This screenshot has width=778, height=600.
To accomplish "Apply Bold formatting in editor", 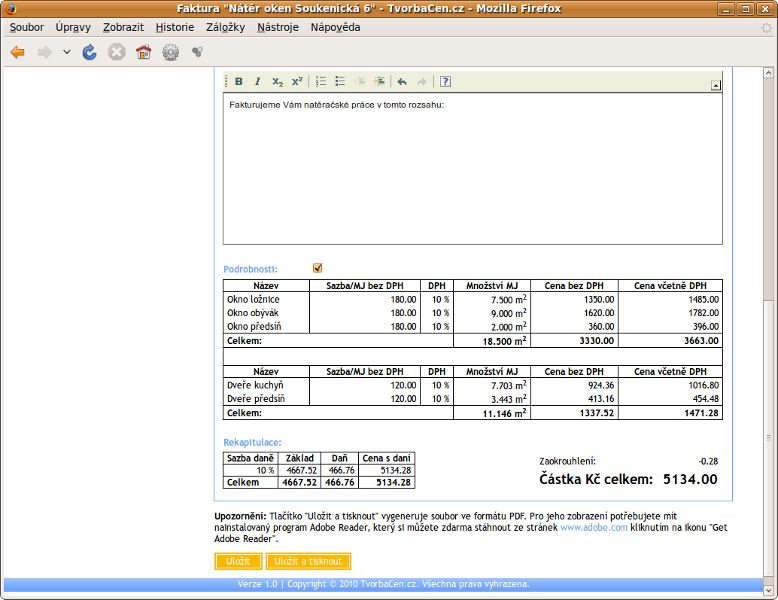I will pos(239,81).
